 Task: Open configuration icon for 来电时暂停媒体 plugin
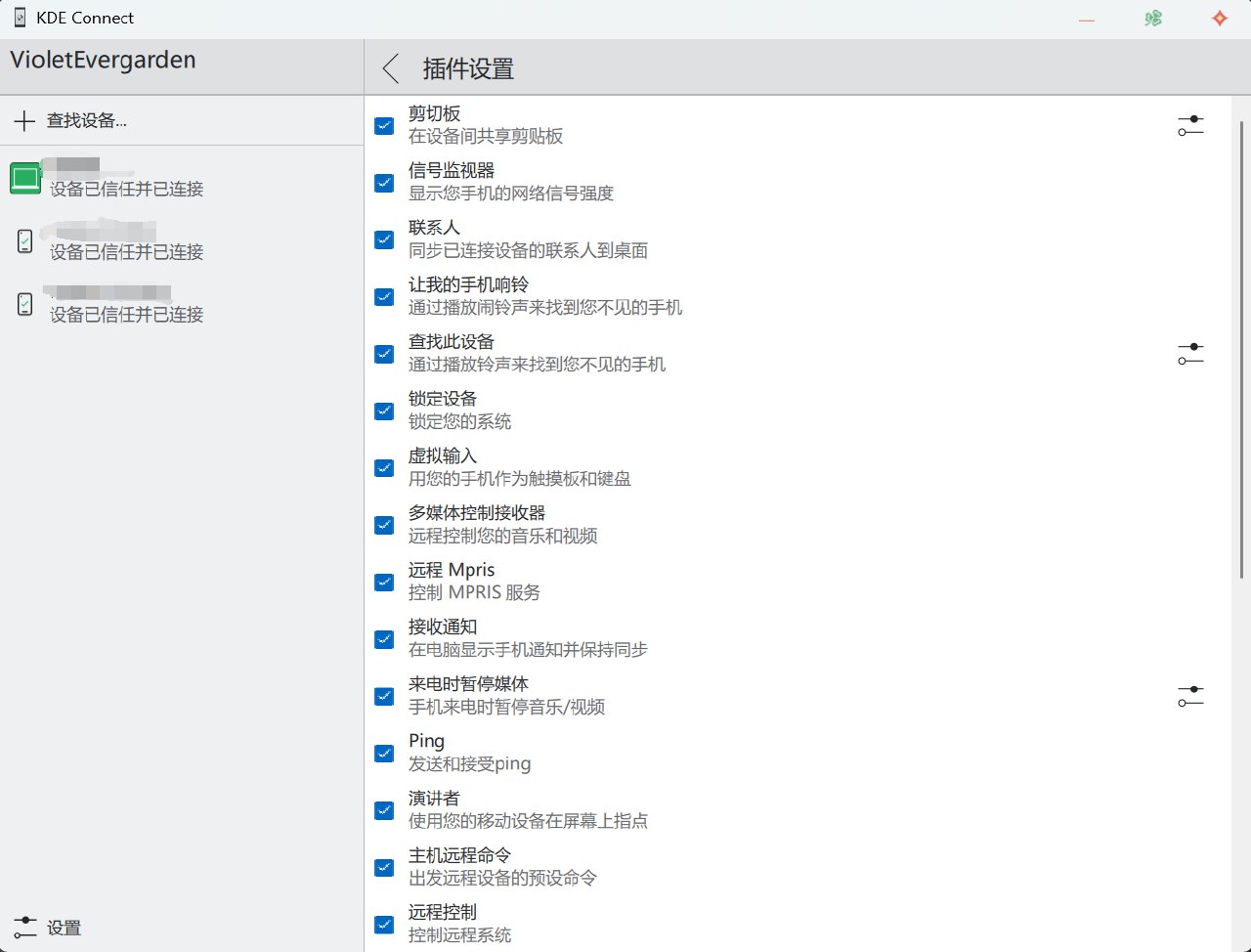coord(1189,696)
